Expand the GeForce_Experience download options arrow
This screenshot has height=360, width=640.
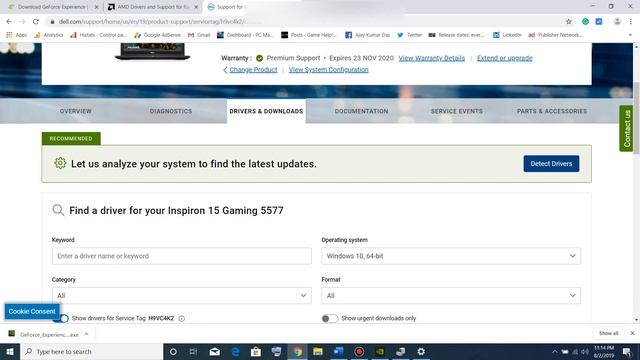click(86, 334)
